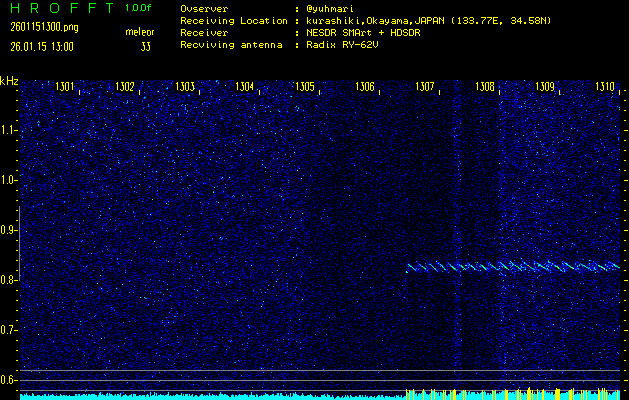Click the meteor label
The image size is (629, 400).
pos(140,32)
